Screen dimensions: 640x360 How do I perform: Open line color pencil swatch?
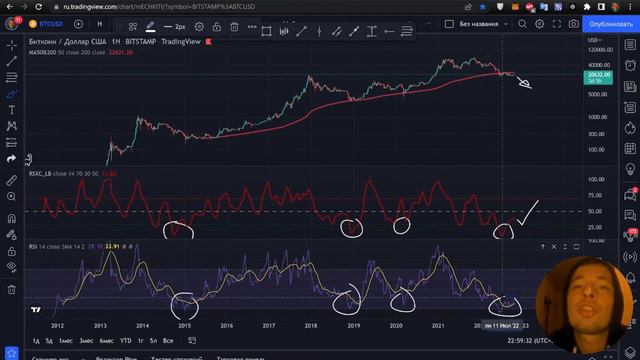coord(150,27)
